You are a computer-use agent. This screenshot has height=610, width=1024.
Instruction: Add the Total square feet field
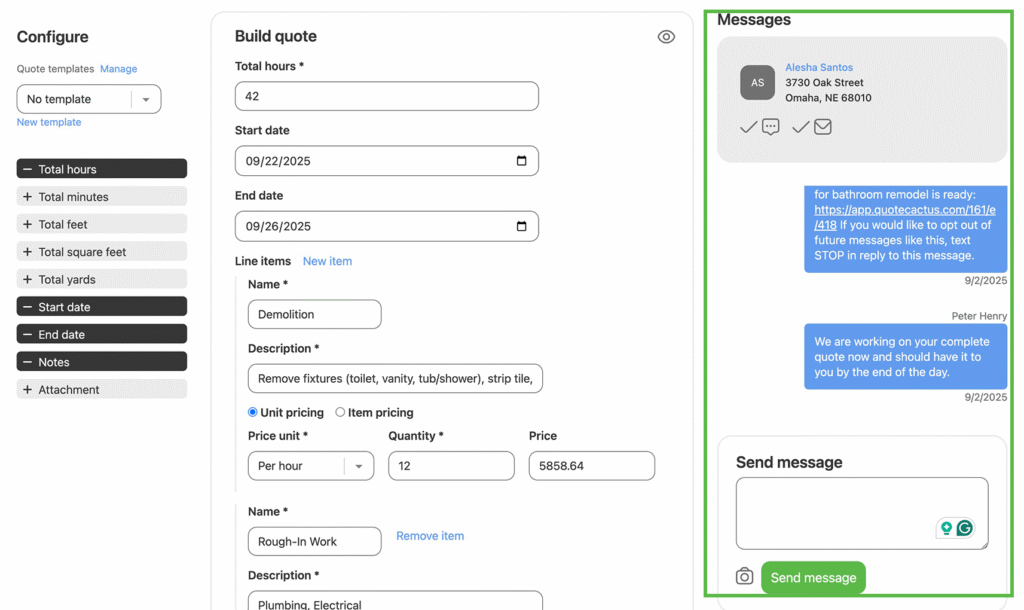click(x=101, y=252)
